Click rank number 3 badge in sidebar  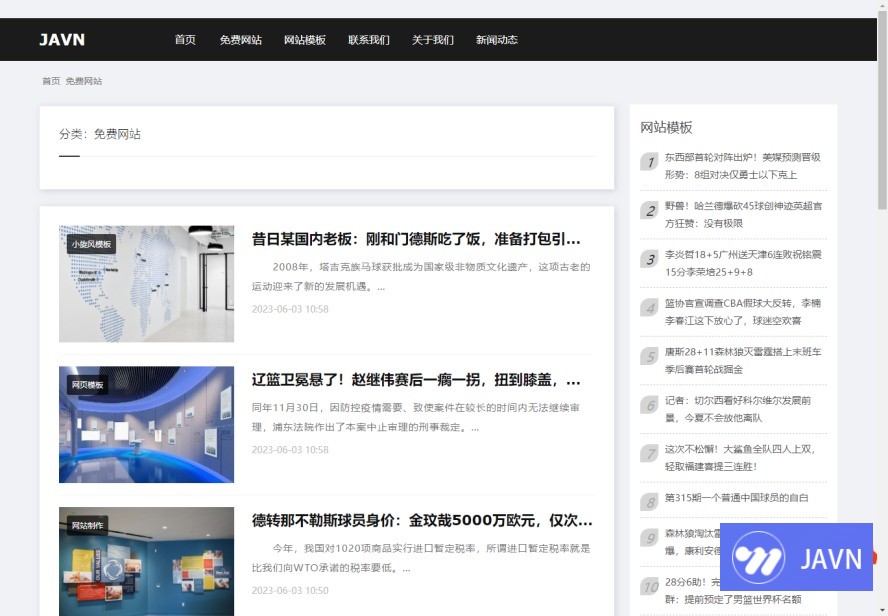[x=650, y=259]
